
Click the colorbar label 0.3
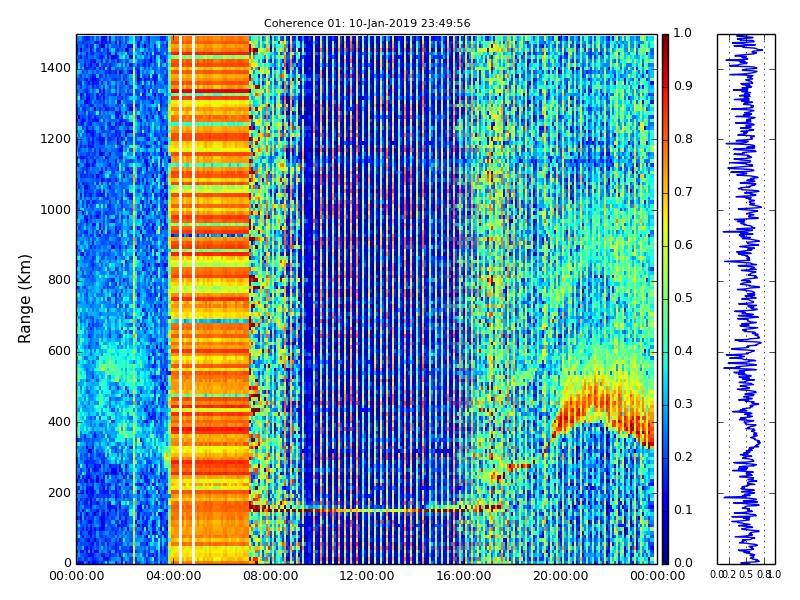pyautogui.click(x=683, y=405)
